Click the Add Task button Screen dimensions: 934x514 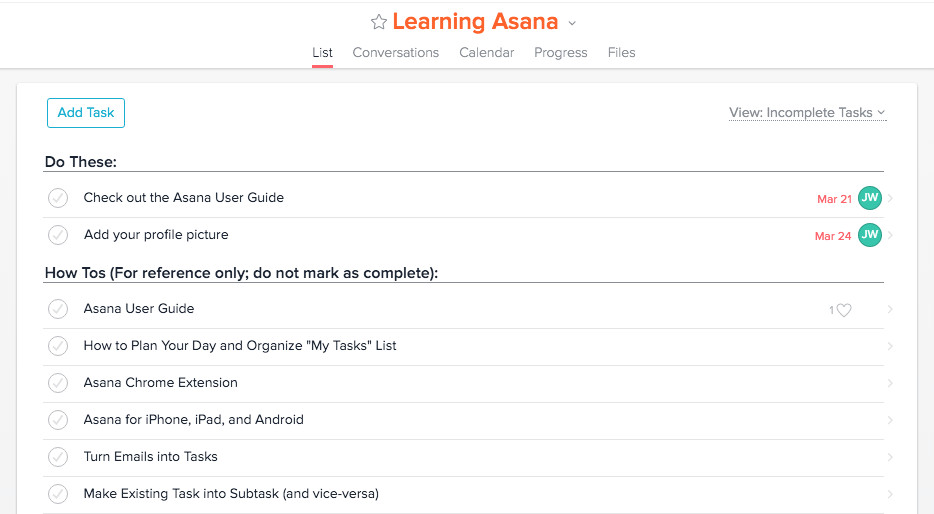86,113
